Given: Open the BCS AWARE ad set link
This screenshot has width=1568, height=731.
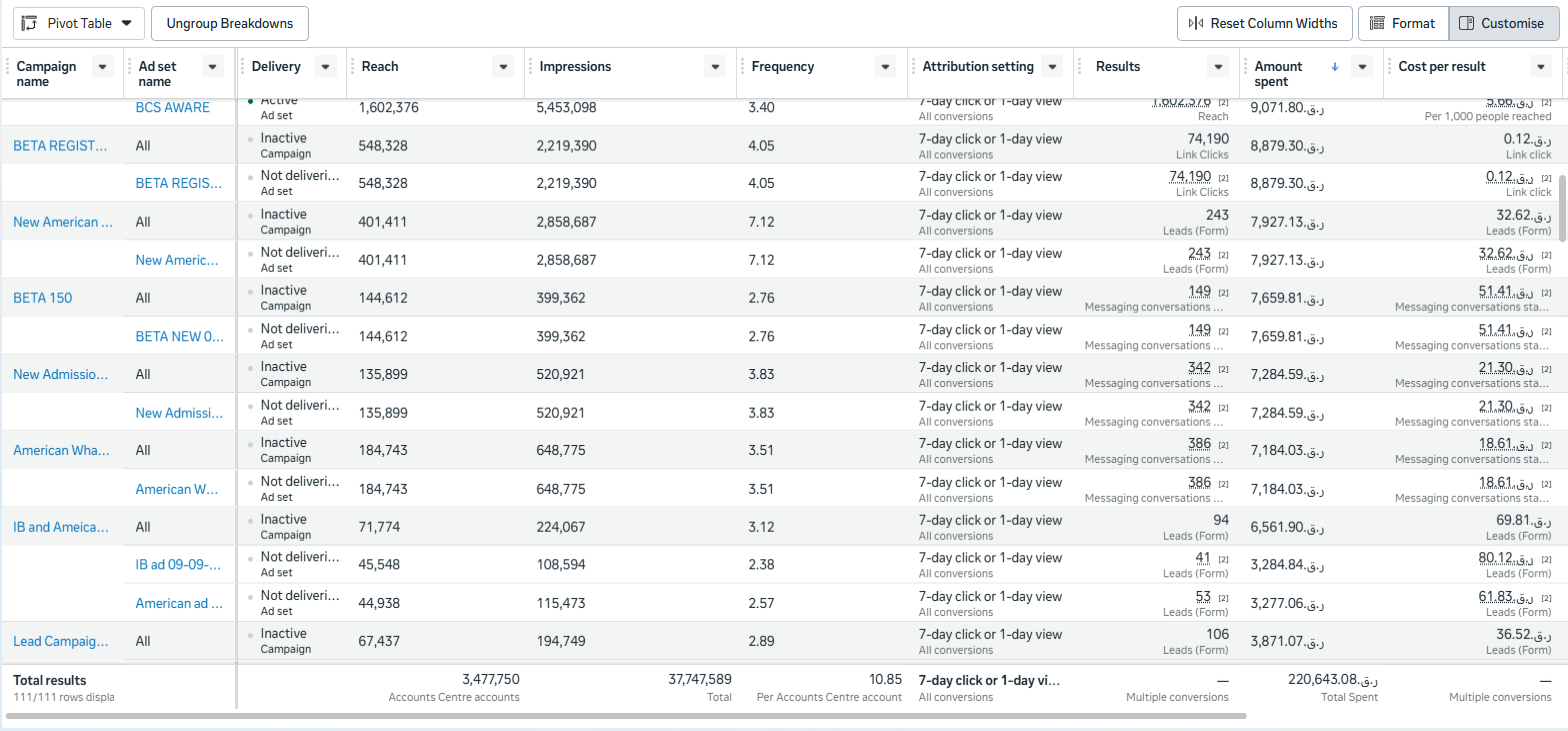Looking at the screenshot, I should [x=172, y=108].
